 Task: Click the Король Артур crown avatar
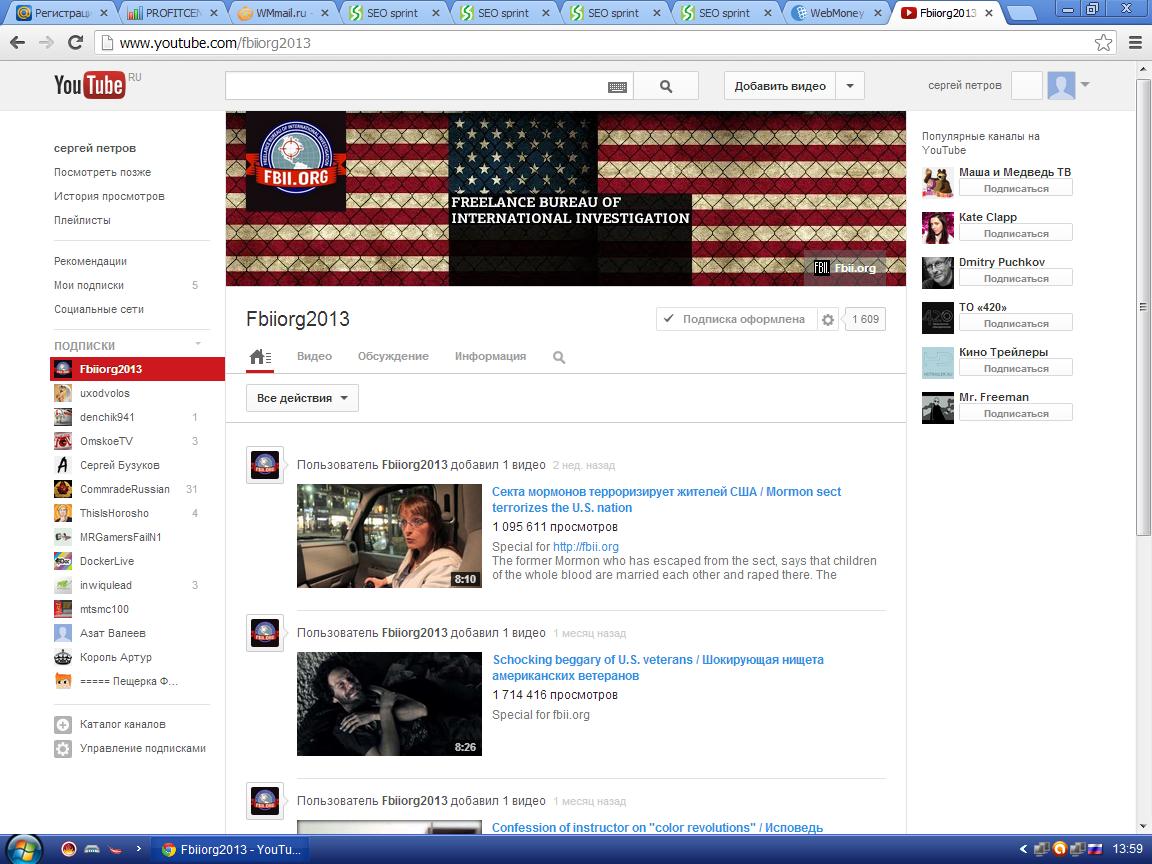[63, 658]
